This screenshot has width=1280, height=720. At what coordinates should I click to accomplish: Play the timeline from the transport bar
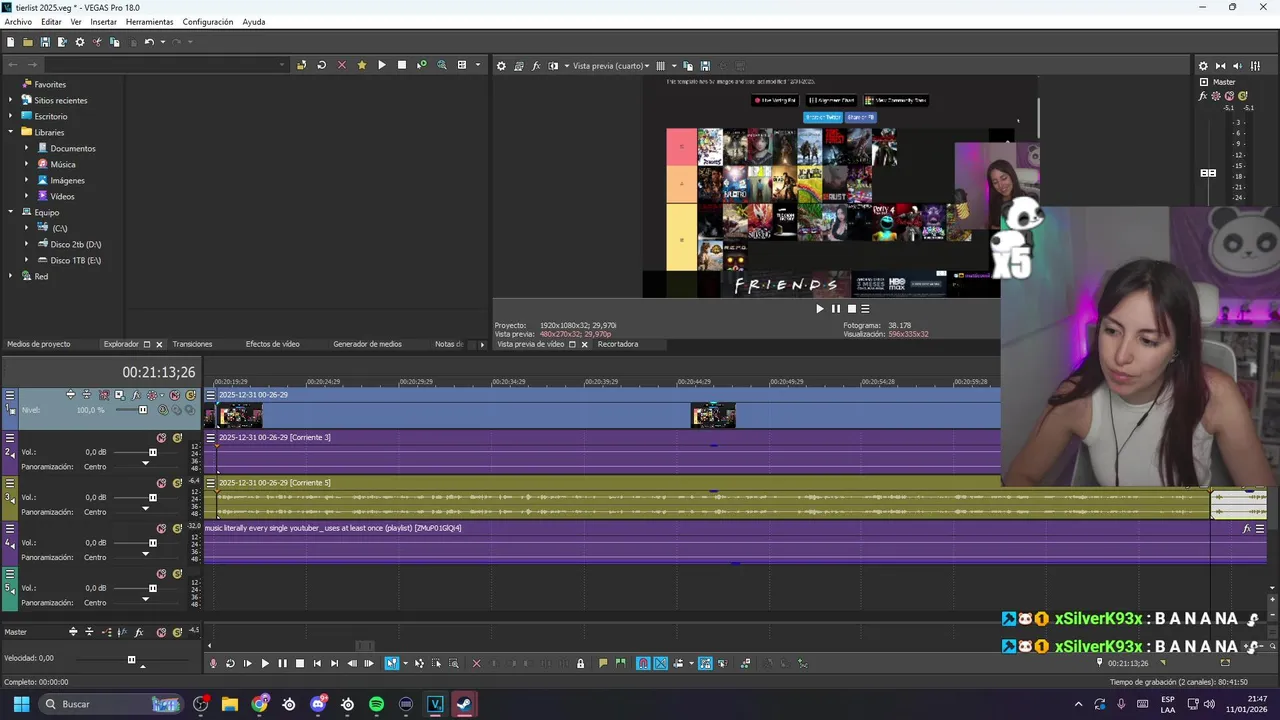[x=265, y=663]
